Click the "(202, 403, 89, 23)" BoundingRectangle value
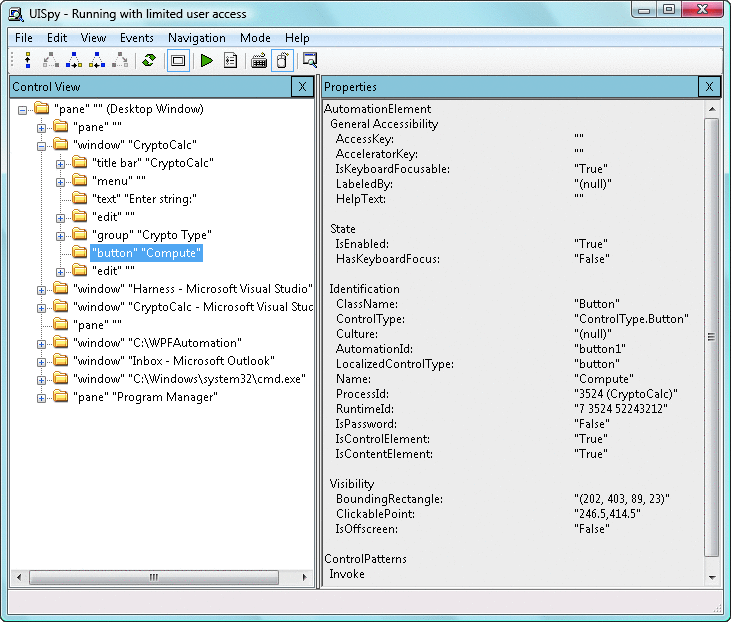 (622, 499)
